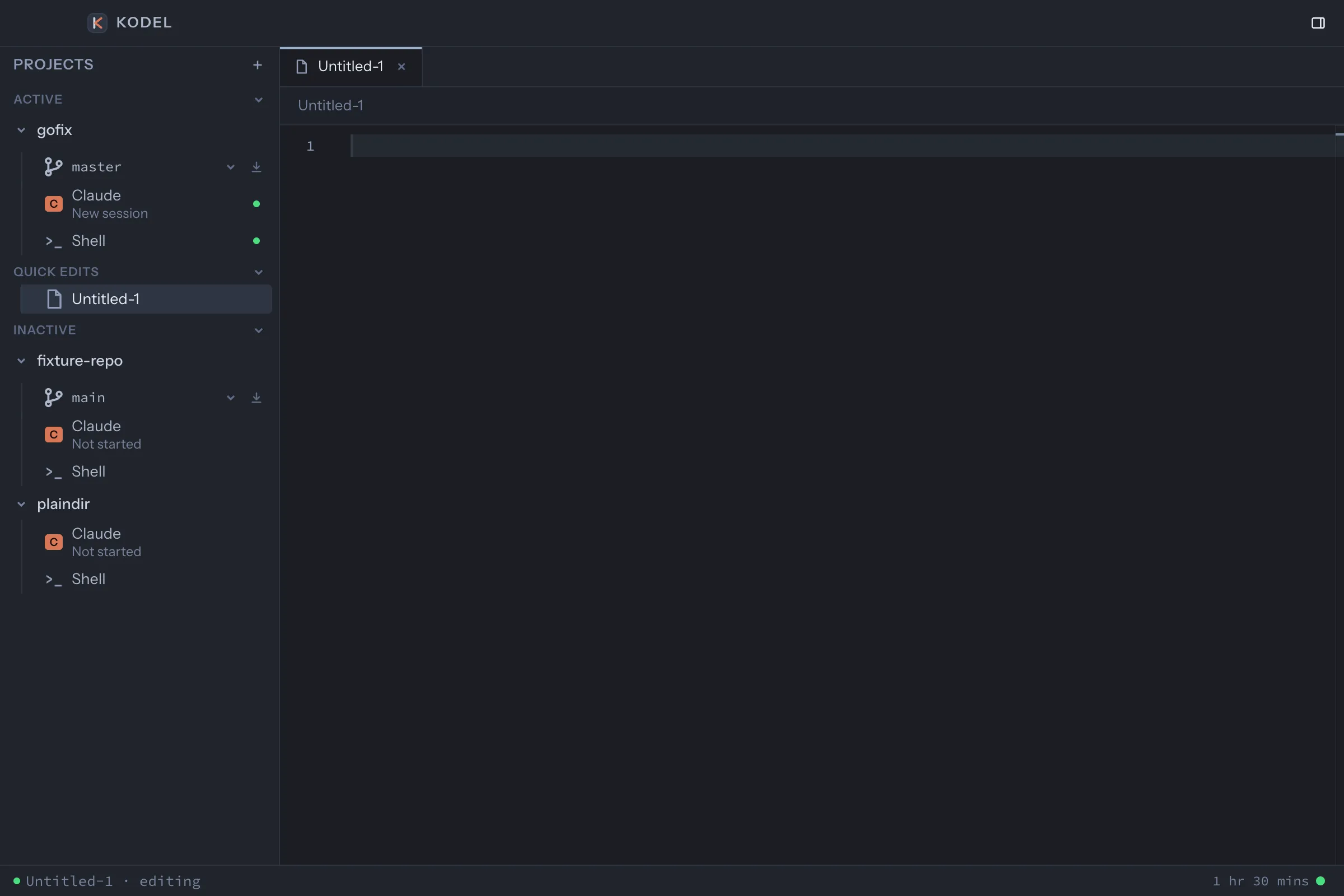
Task: Switch to the Untitled-1 editor tab
Action: (x=351, y=67)
